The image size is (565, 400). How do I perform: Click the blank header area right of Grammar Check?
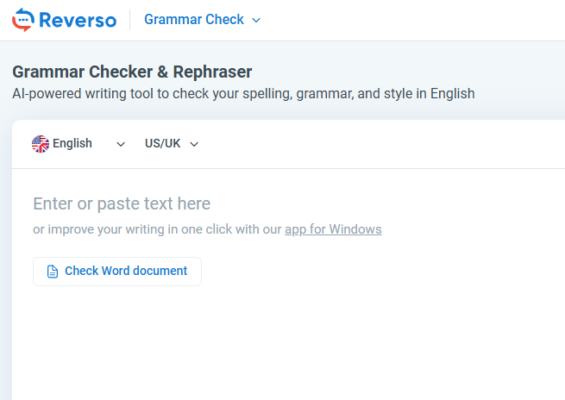click(411, 20)
